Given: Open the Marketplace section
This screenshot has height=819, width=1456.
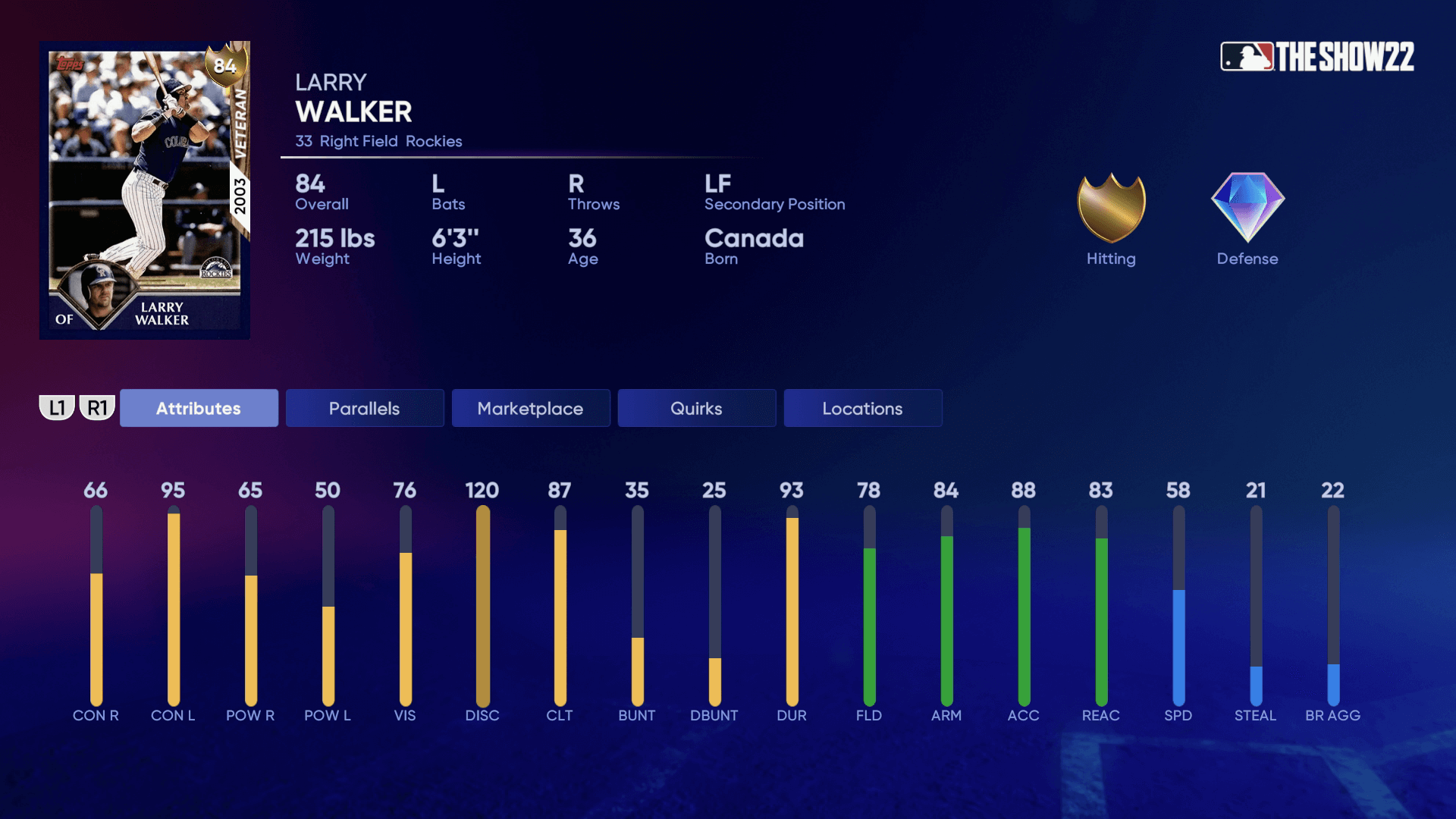Looking at the screenshot, I should (530, 407).
